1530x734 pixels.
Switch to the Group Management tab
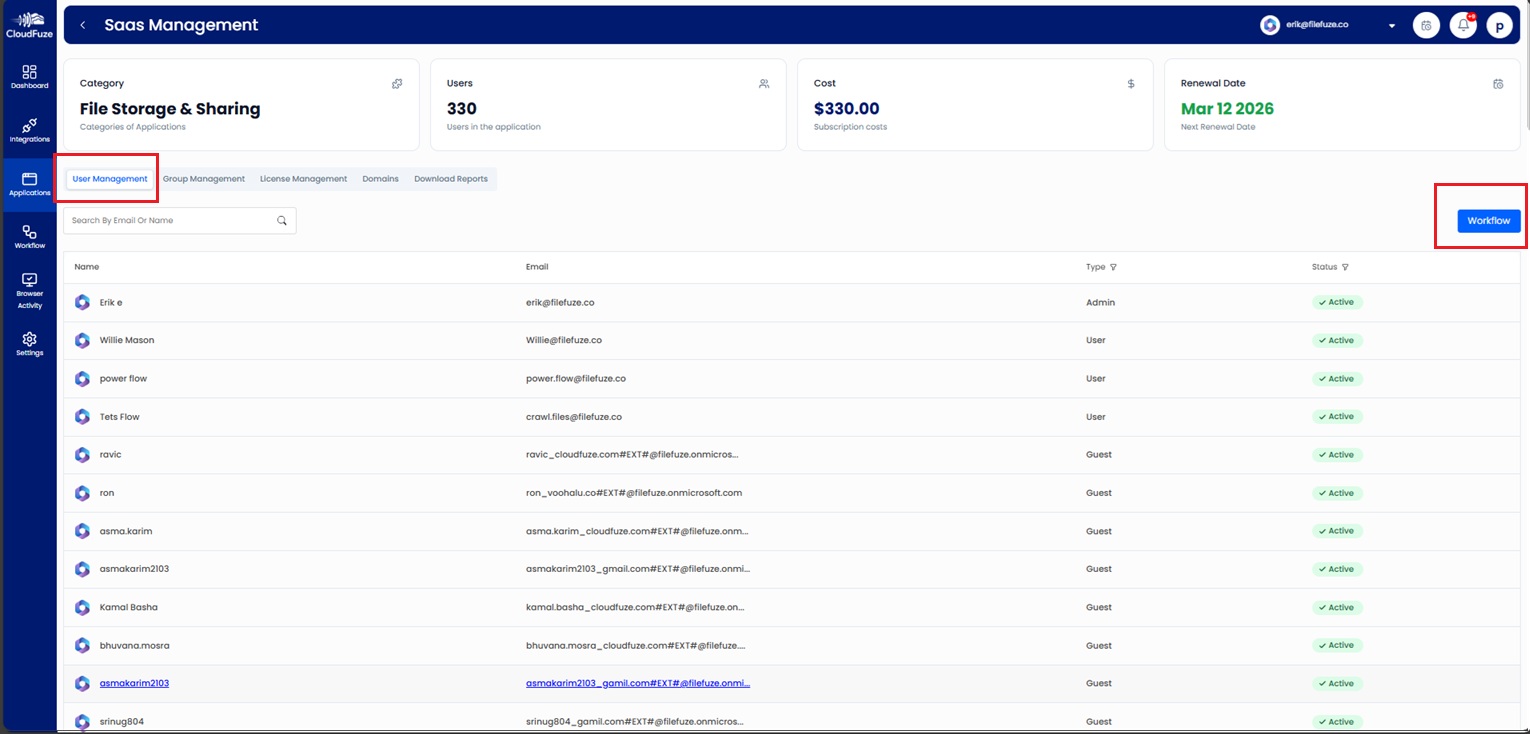click(203, 178)
